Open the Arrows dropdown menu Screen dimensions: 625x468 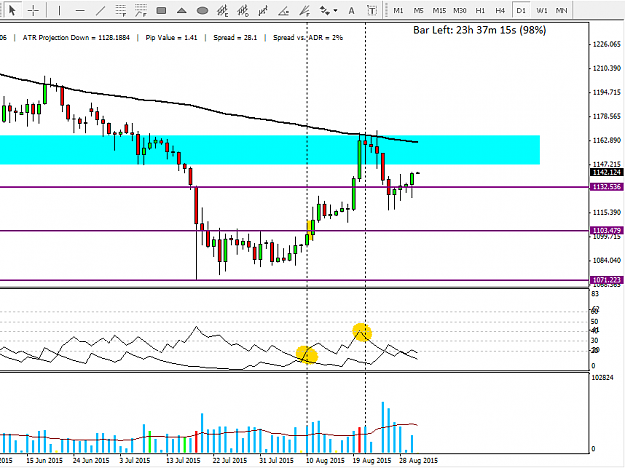tap(328, 10)
